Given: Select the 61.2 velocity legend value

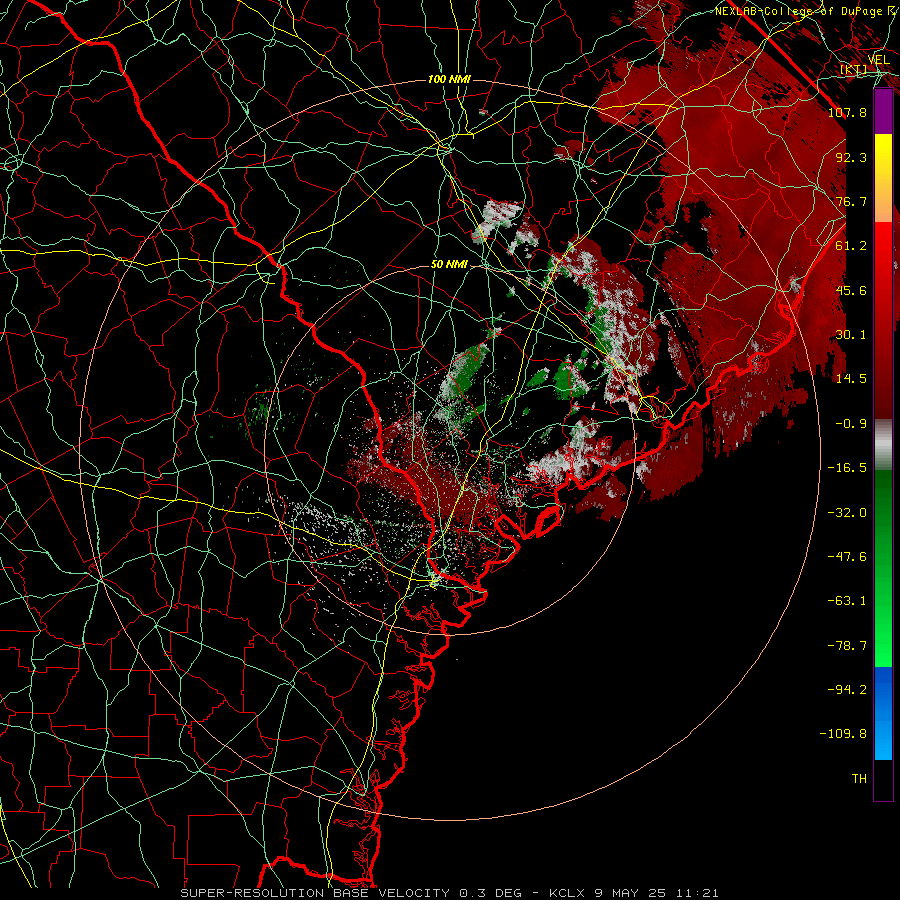Looking at the screenshot, I should 851,246.
